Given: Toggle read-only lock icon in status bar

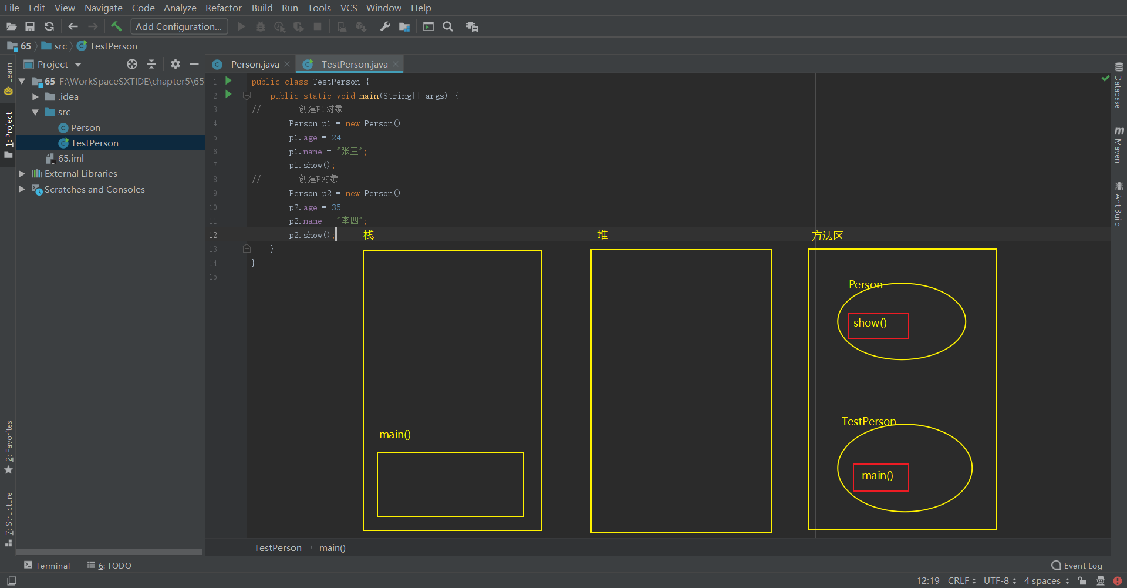Looking at the screenshot, I should [x=1082, y=580].
